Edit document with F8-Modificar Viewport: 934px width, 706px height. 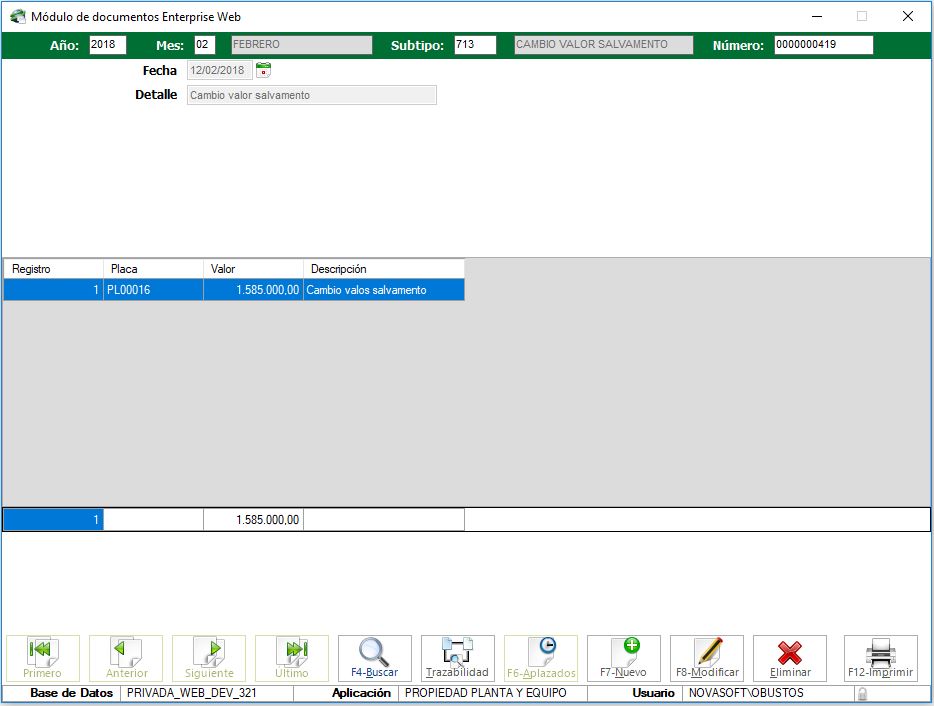click(x=707, y=658)
